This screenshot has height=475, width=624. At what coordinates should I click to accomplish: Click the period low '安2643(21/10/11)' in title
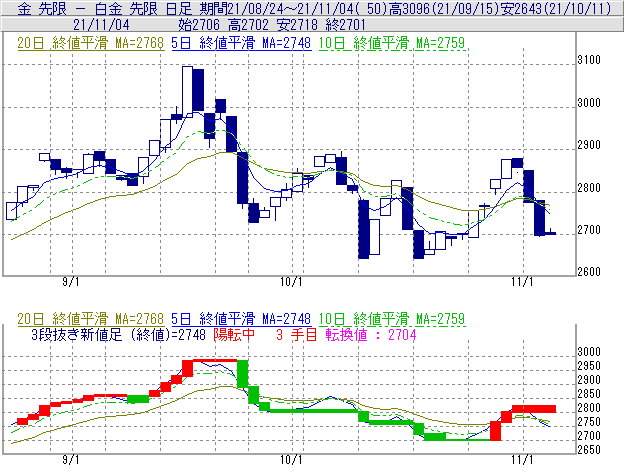pyautogui.click(x=556, y=9)
